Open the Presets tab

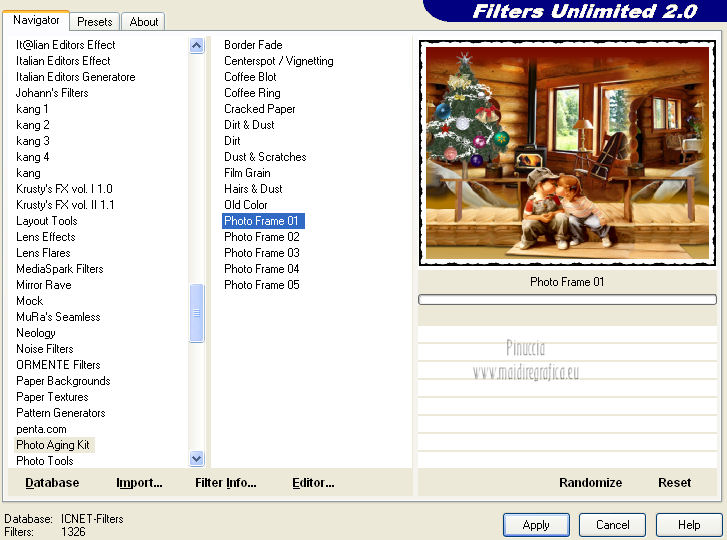[95, 22]
